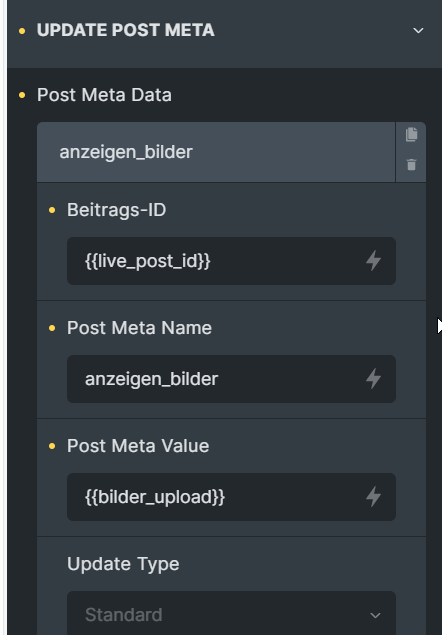
Task: Click the Post Meta Data label
Action: (x=104, y=95)
